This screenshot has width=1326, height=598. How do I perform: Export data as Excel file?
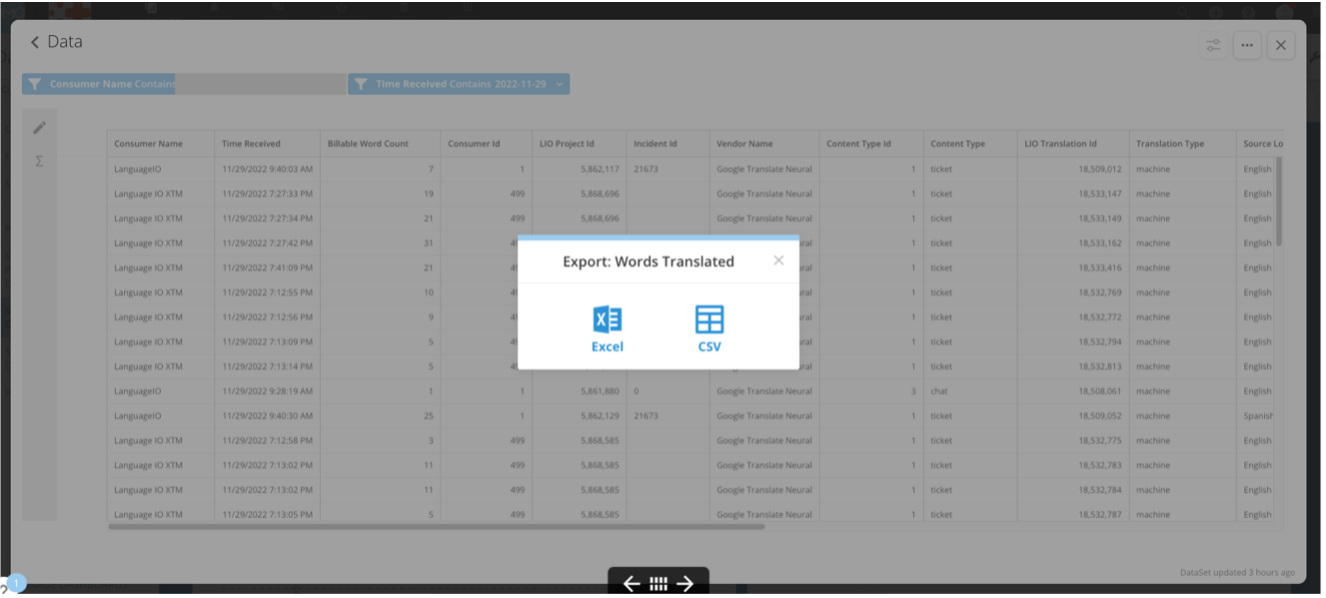point(607,328)
